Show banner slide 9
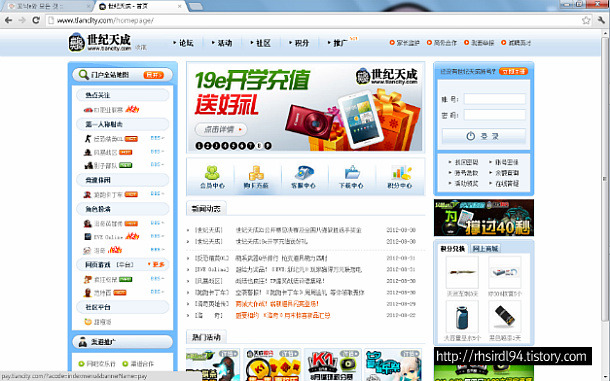The image size is (610, 381). (268, 146)
